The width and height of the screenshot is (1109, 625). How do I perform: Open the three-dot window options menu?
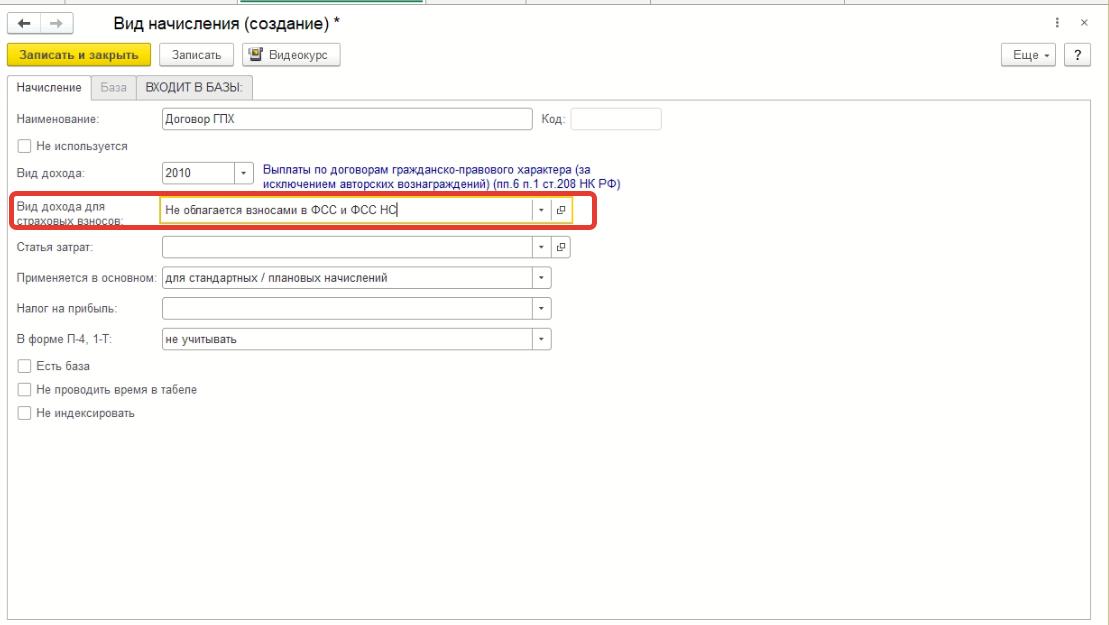pos(1057,23)
